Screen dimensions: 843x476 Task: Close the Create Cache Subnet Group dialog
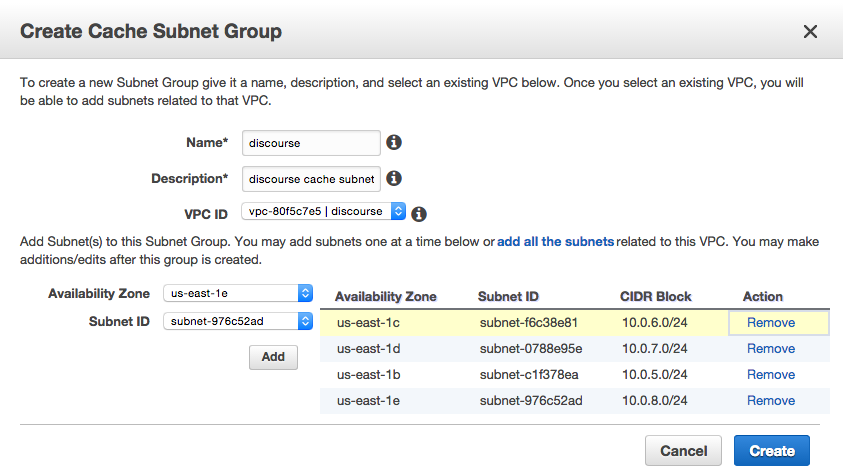pyautogui.click(x=810, y=31)
